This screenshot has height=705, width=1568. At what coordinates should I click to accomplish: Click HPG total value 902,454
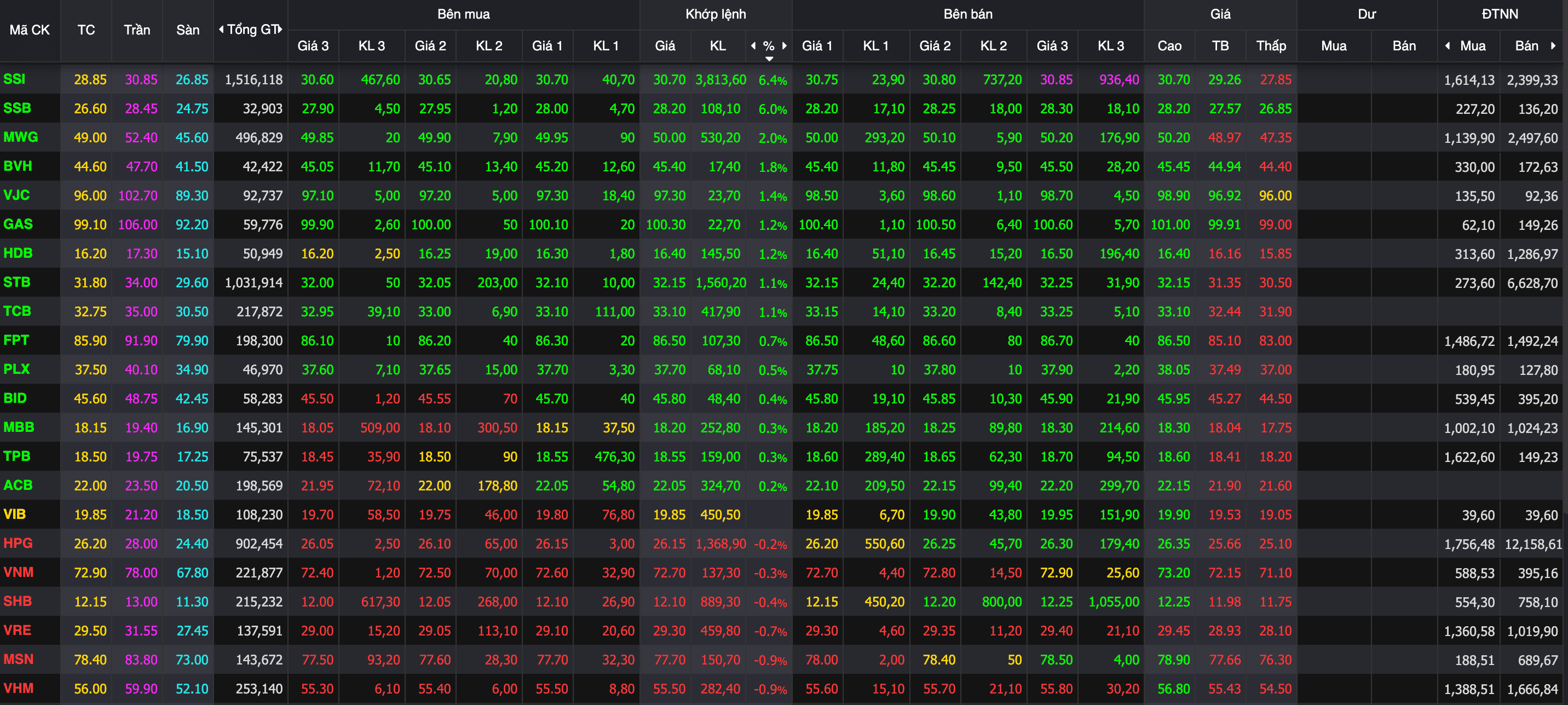pyautogui.click(x=260, y=544)
